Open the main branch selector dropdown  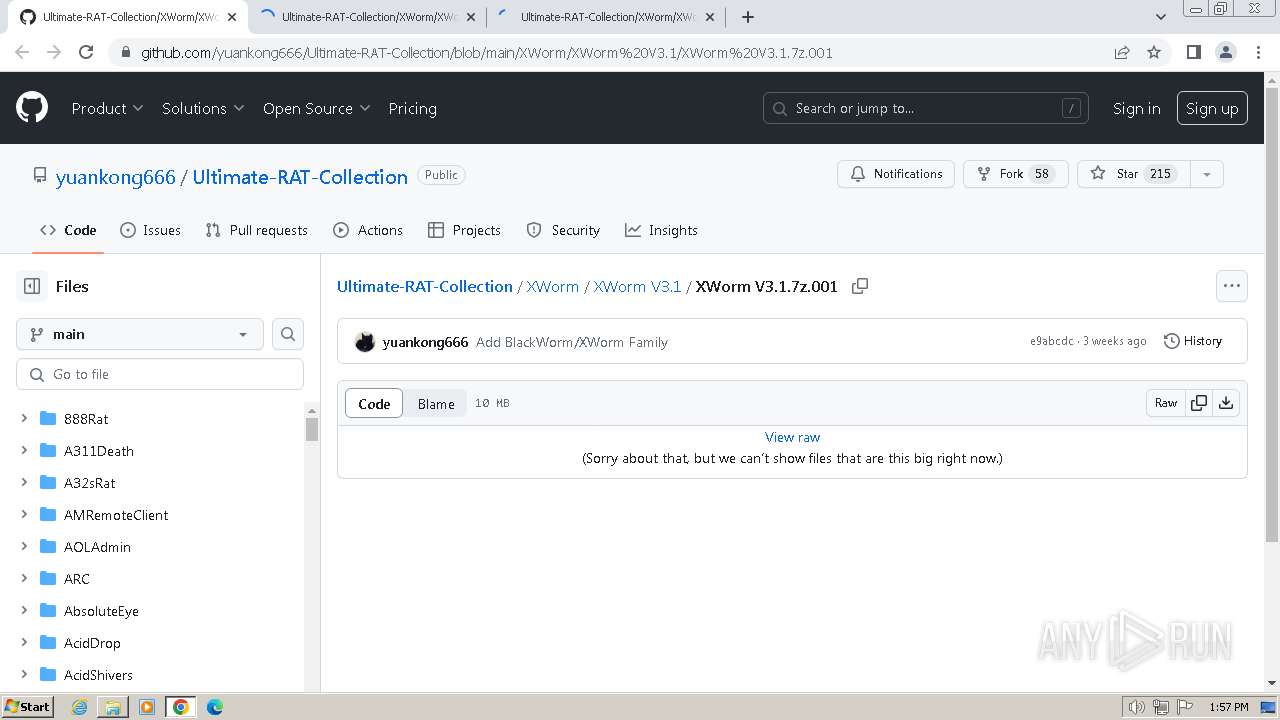pyautogui.click(x=140, y=334)
